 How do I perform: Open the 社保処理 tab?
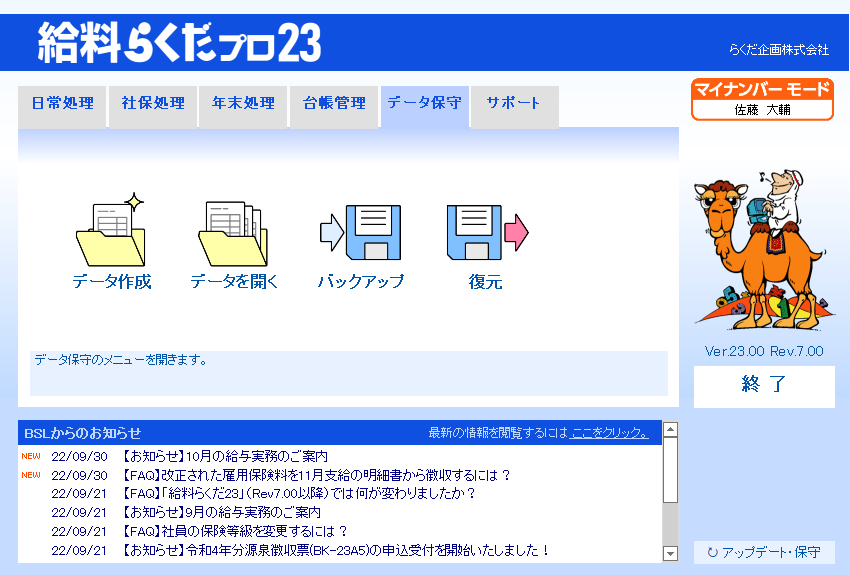tap(153, 106)
